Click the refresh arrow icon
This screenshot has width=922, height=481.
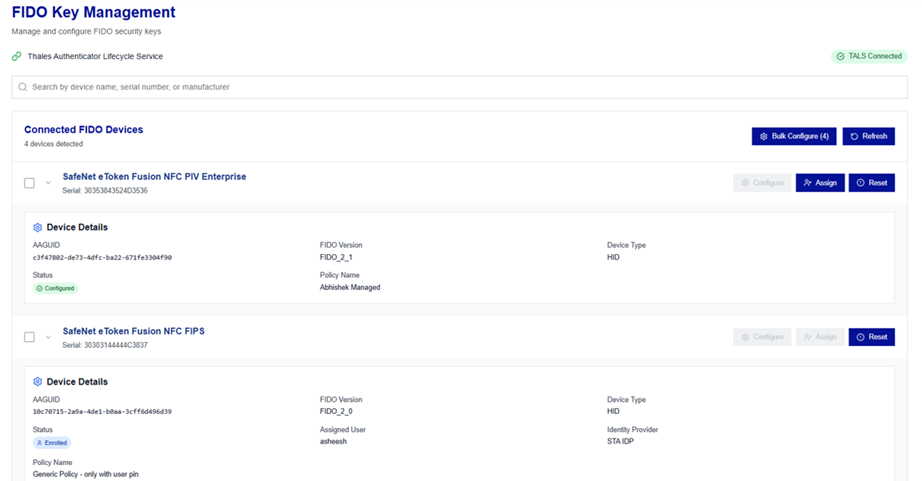[x=854, y=136]
